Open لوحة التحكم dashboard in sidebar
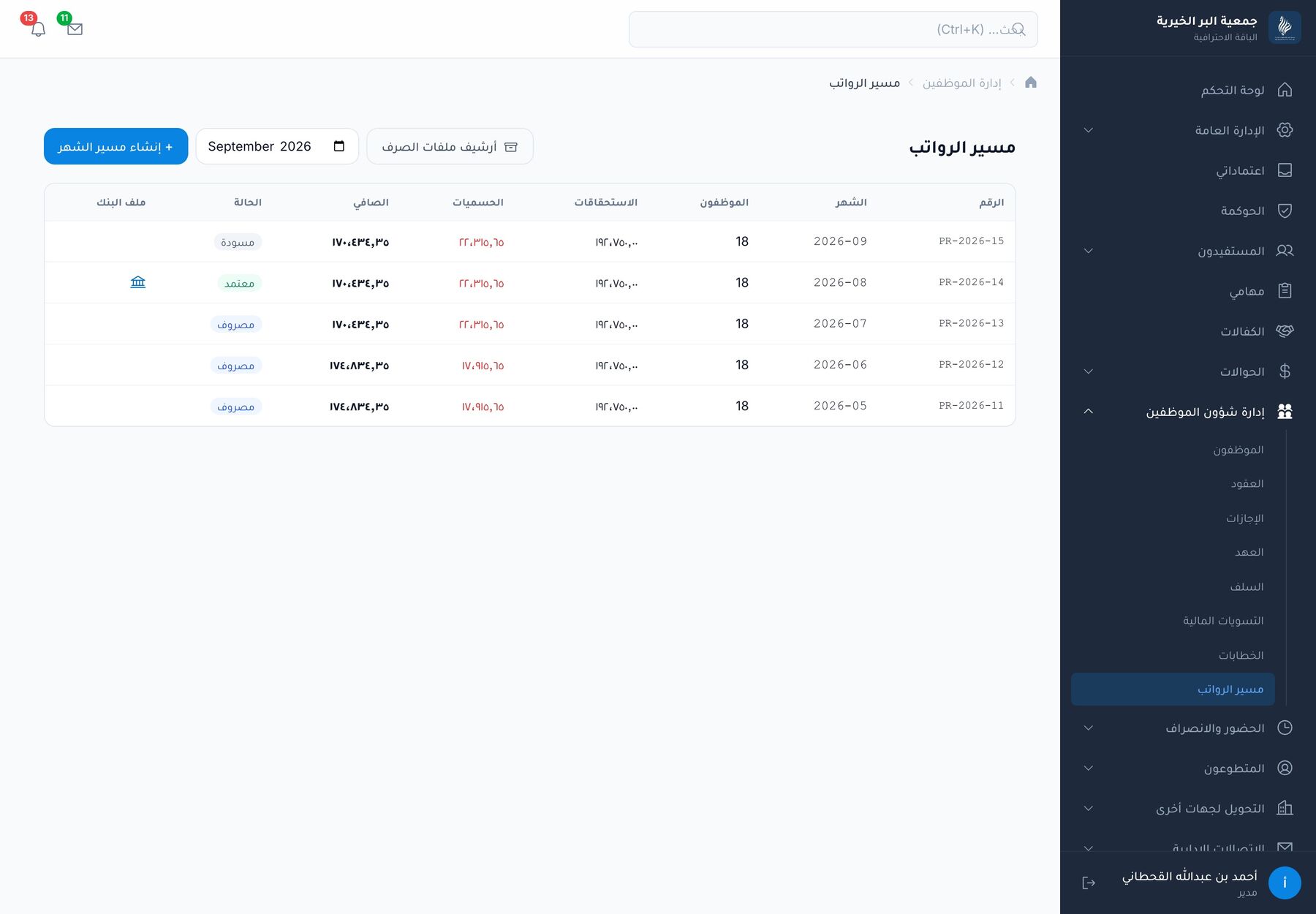 tap(1173, 90)
